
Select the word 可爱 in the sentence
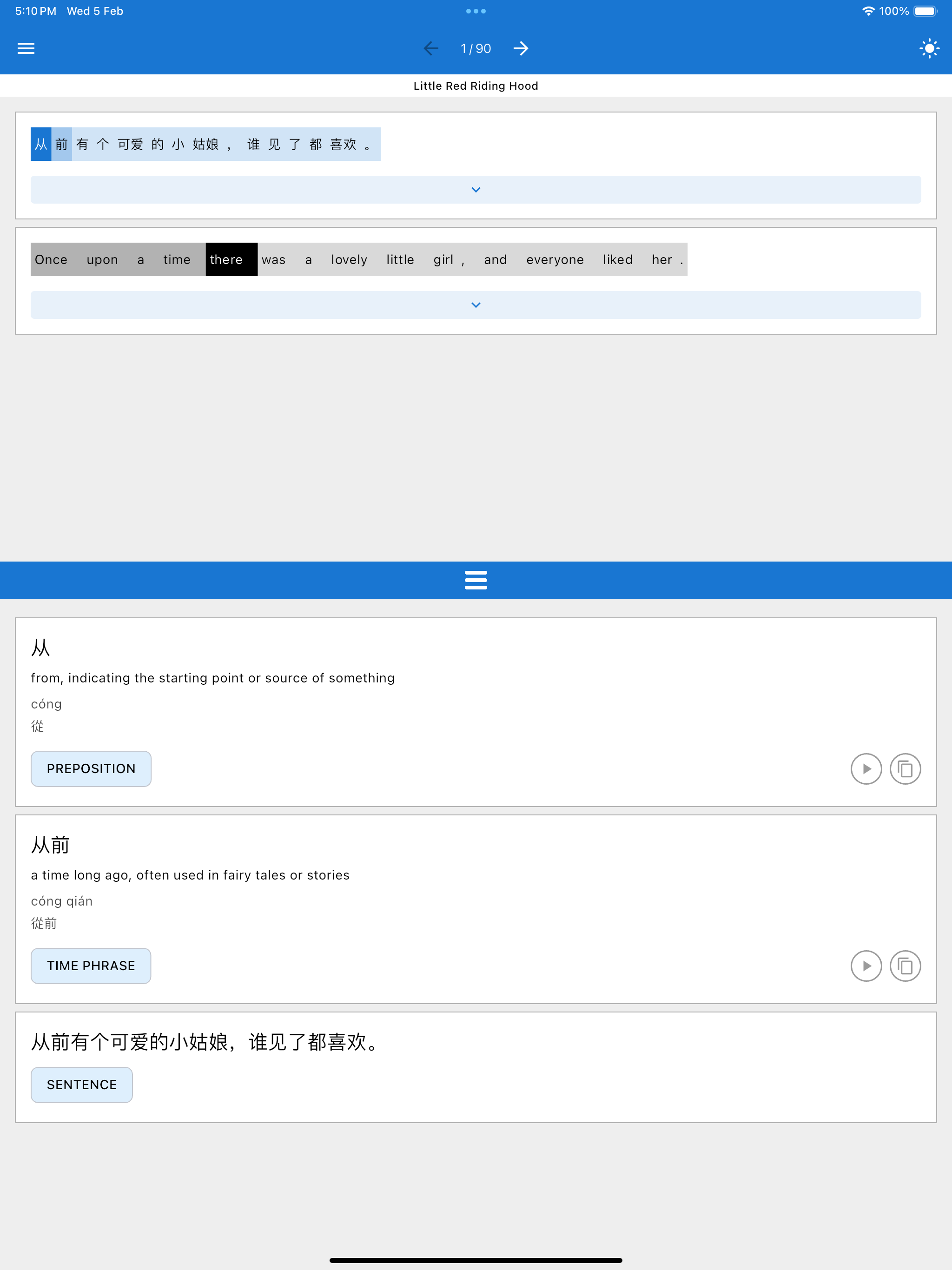(130, 144)
